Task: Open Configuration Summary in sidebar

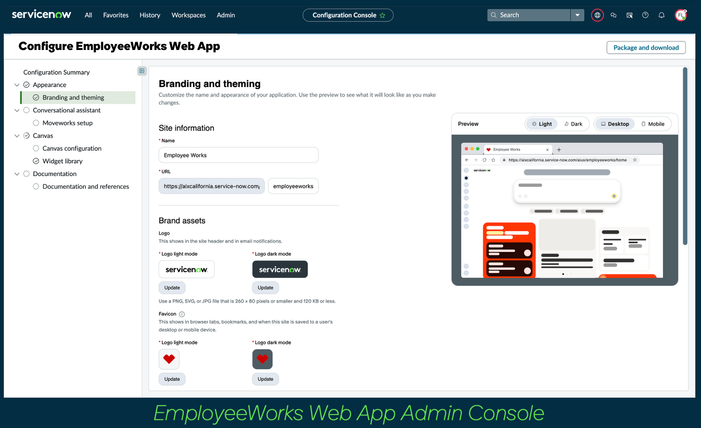Action: [x=56, y=72]
